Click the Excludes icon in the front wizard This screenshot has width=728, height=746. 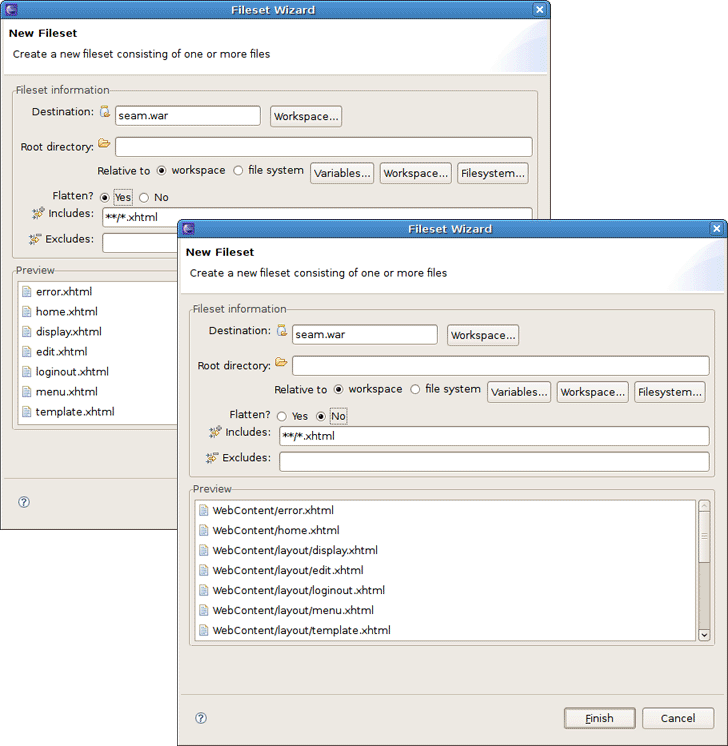pos(212,458)
